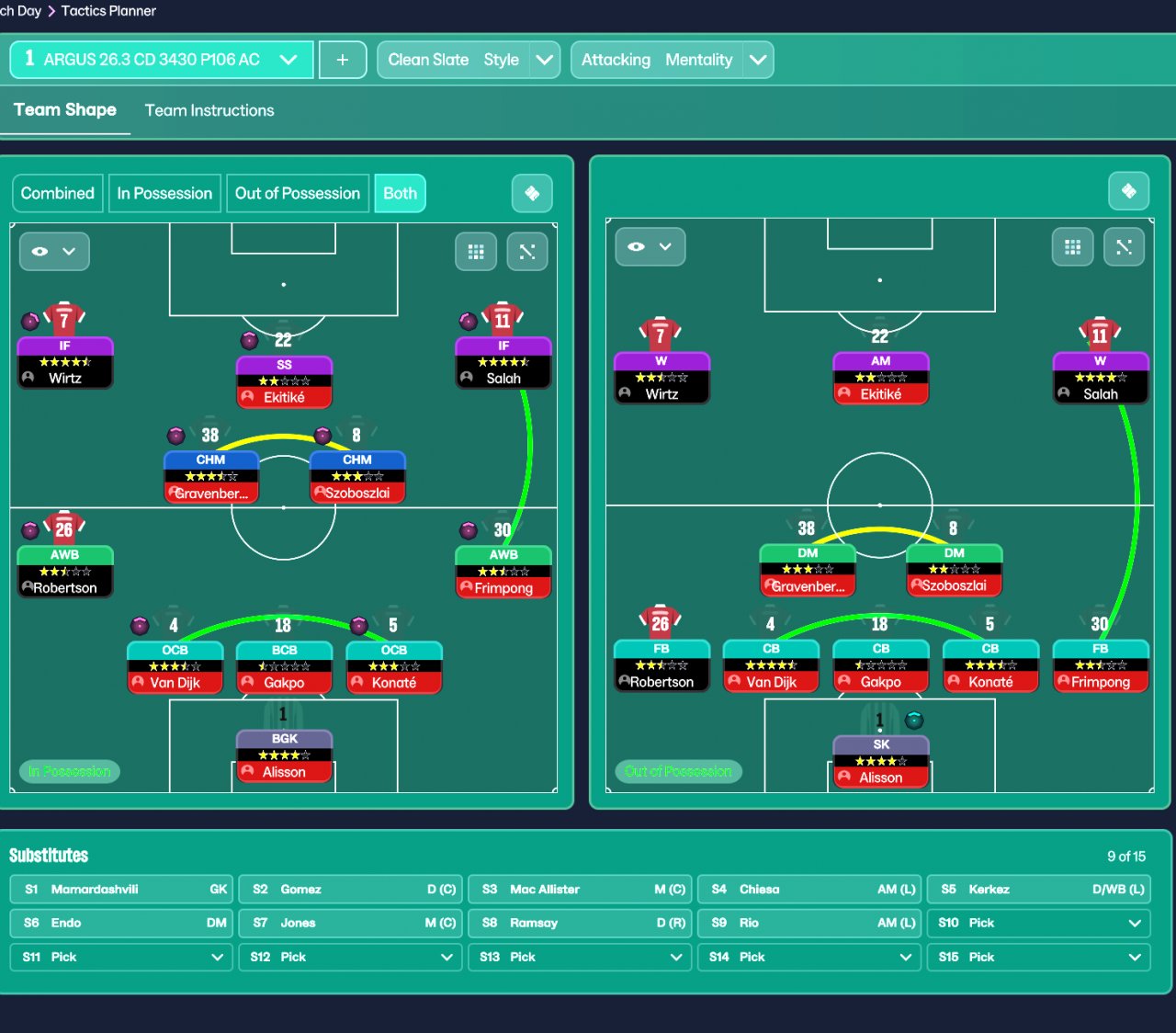1176x1033 pixels.
Task: Open Ekitiké's SS role card on In Possession pitch
Action: pyautogui.click(x=284, y=381)
